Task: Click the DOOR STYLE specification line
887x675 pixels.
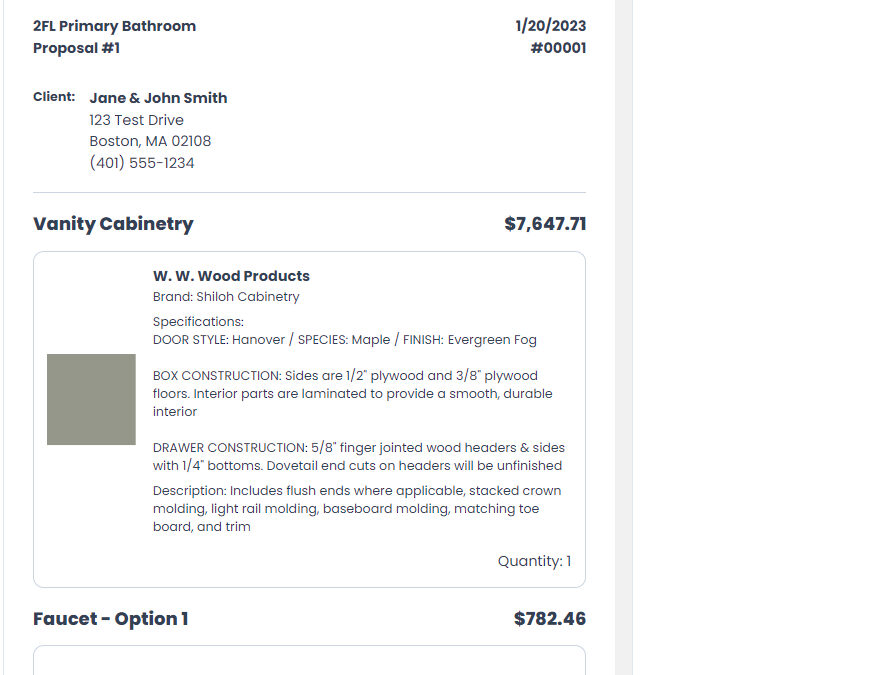Action: point(345,339)
